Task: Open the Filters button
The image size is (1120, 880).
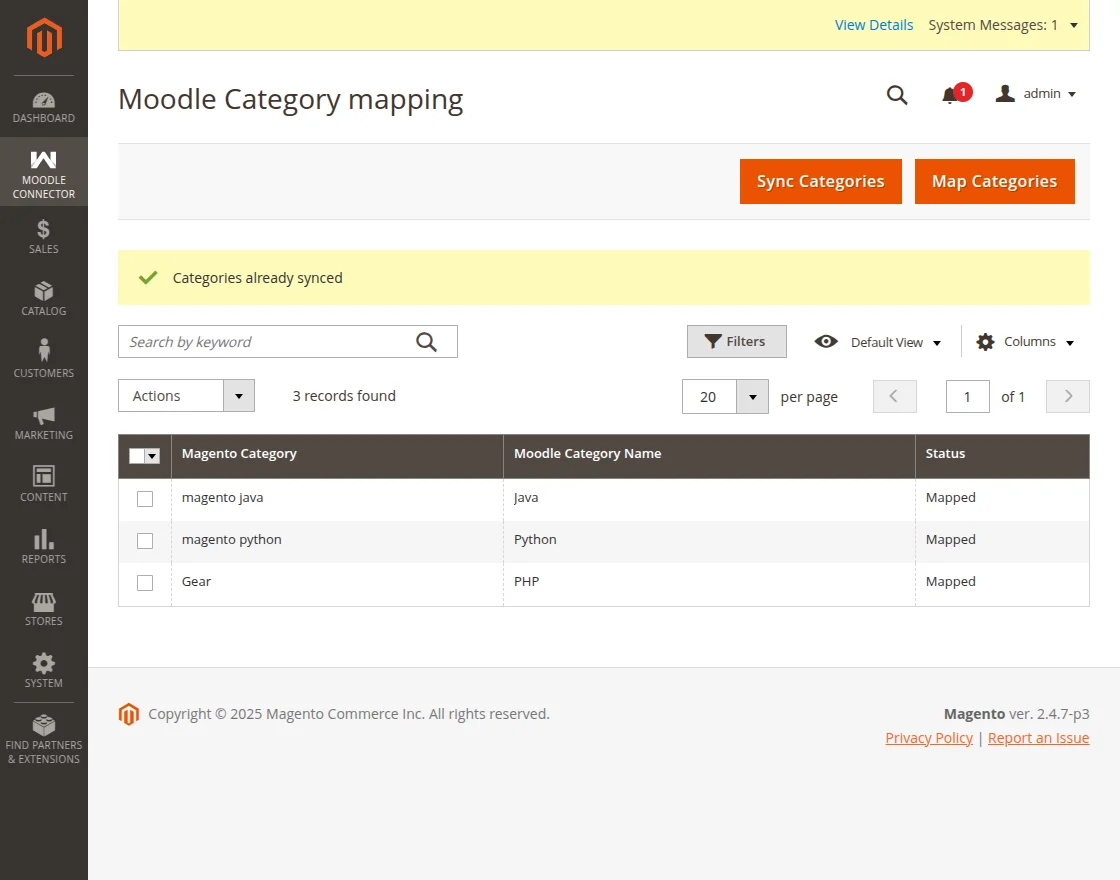Action: coord(736,341)
